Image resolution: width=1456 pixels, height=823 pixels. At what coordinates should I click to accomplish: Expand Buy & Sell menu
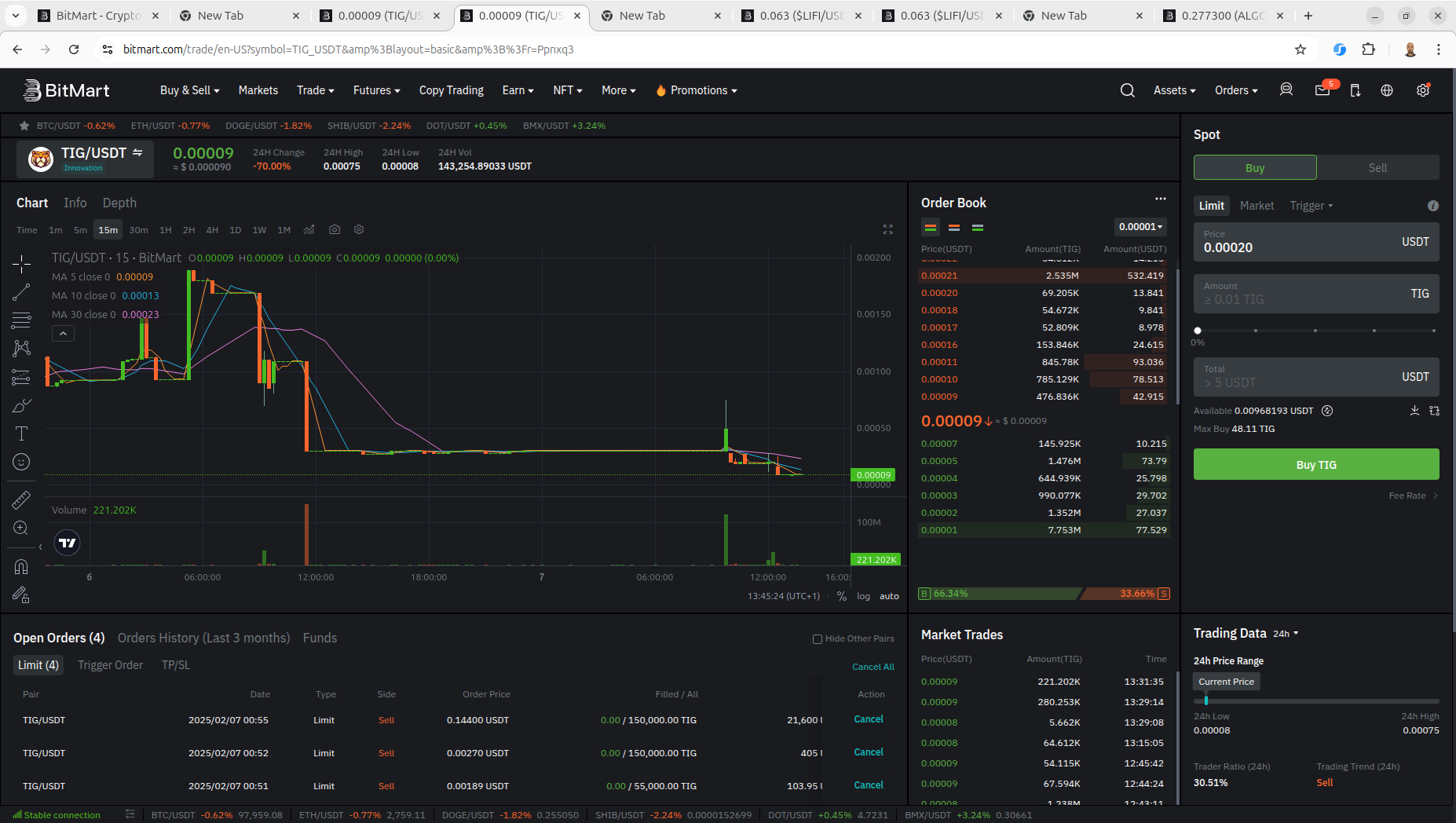pos(189,90)
